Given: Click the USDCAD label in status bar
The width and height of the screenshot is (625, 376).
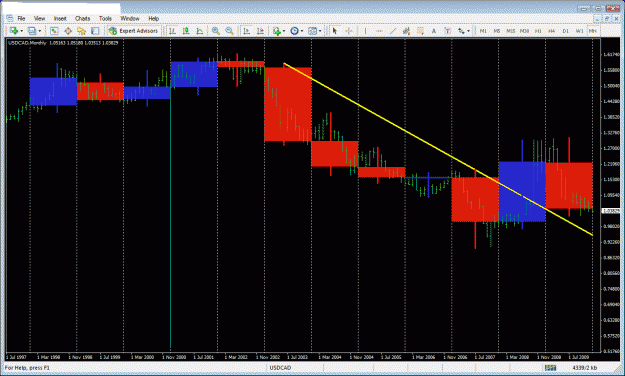Looking at the screenshot, I should [280, 368].
